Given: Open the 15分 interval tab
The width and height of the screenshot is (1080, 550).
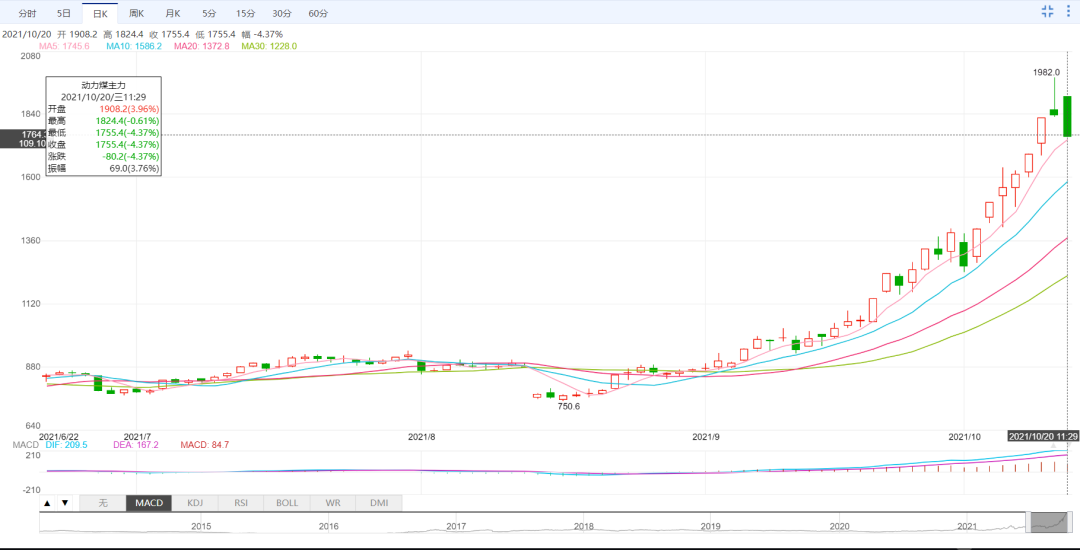Looking at the screenshot, I should coord(245,13).
